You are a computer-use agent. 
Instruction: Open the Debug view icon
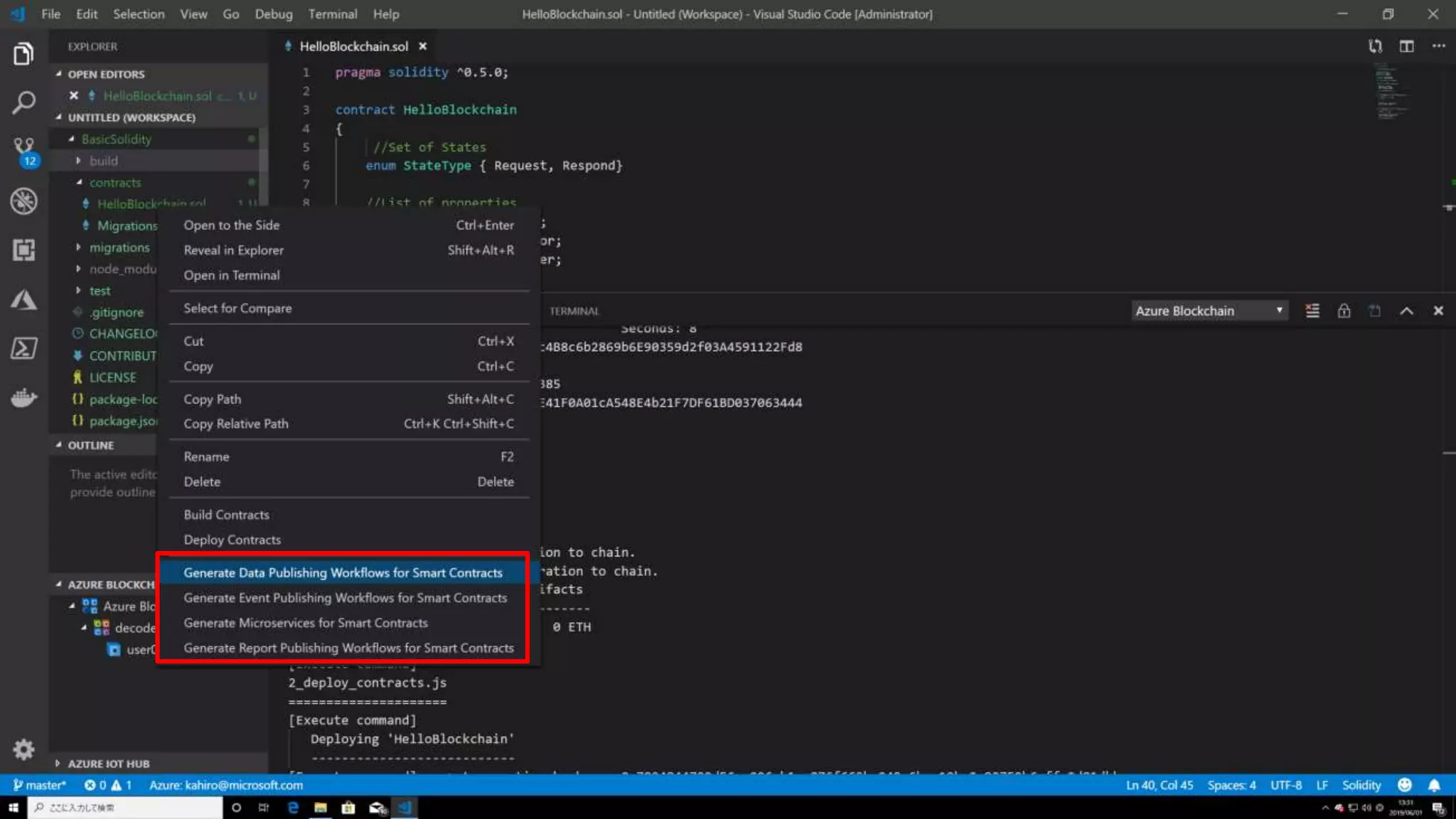point(23,201)
